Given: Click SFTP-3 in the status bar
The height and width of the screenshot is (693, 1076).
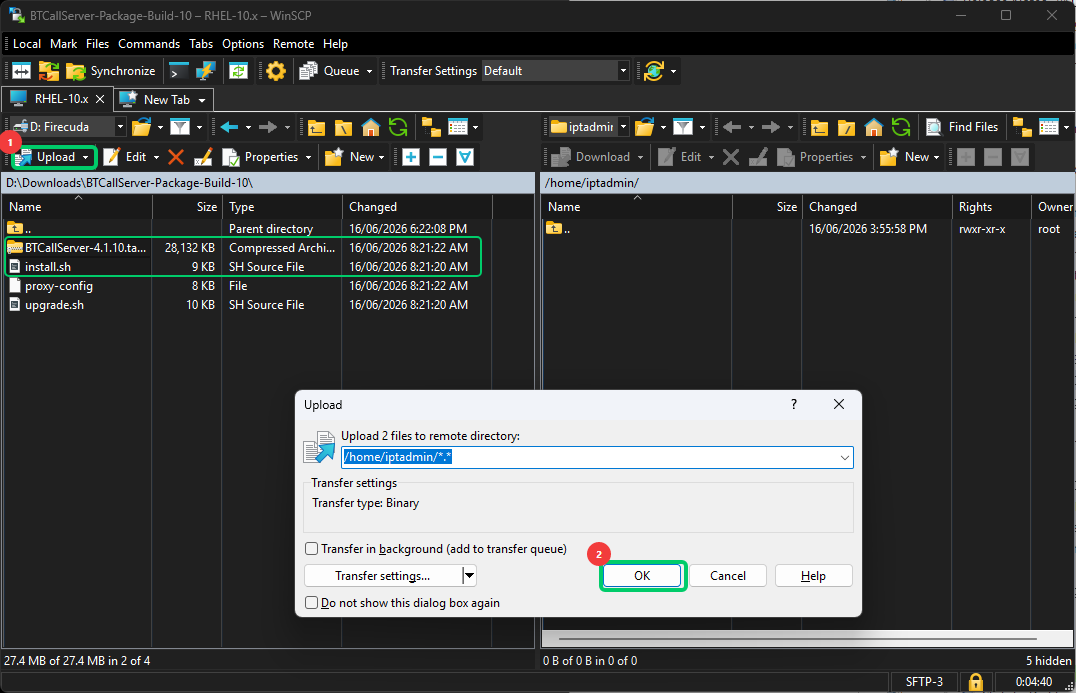Looking at the screenshot, I should [x=924, y=681].
